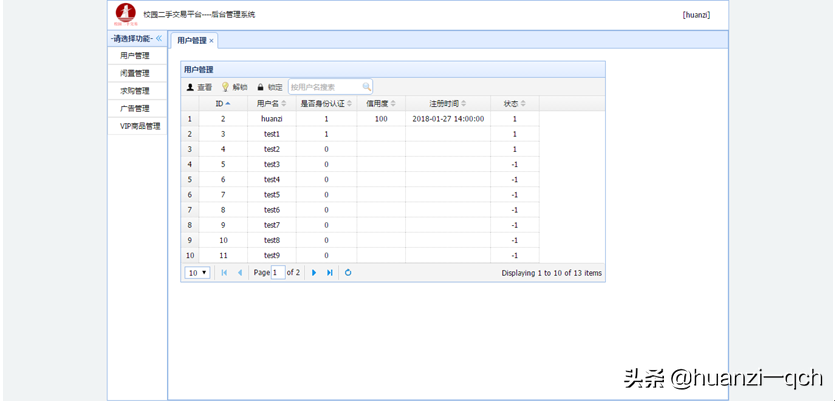Click the Displaying 1 to 10 of 13 items text

(x=552, y=273)
